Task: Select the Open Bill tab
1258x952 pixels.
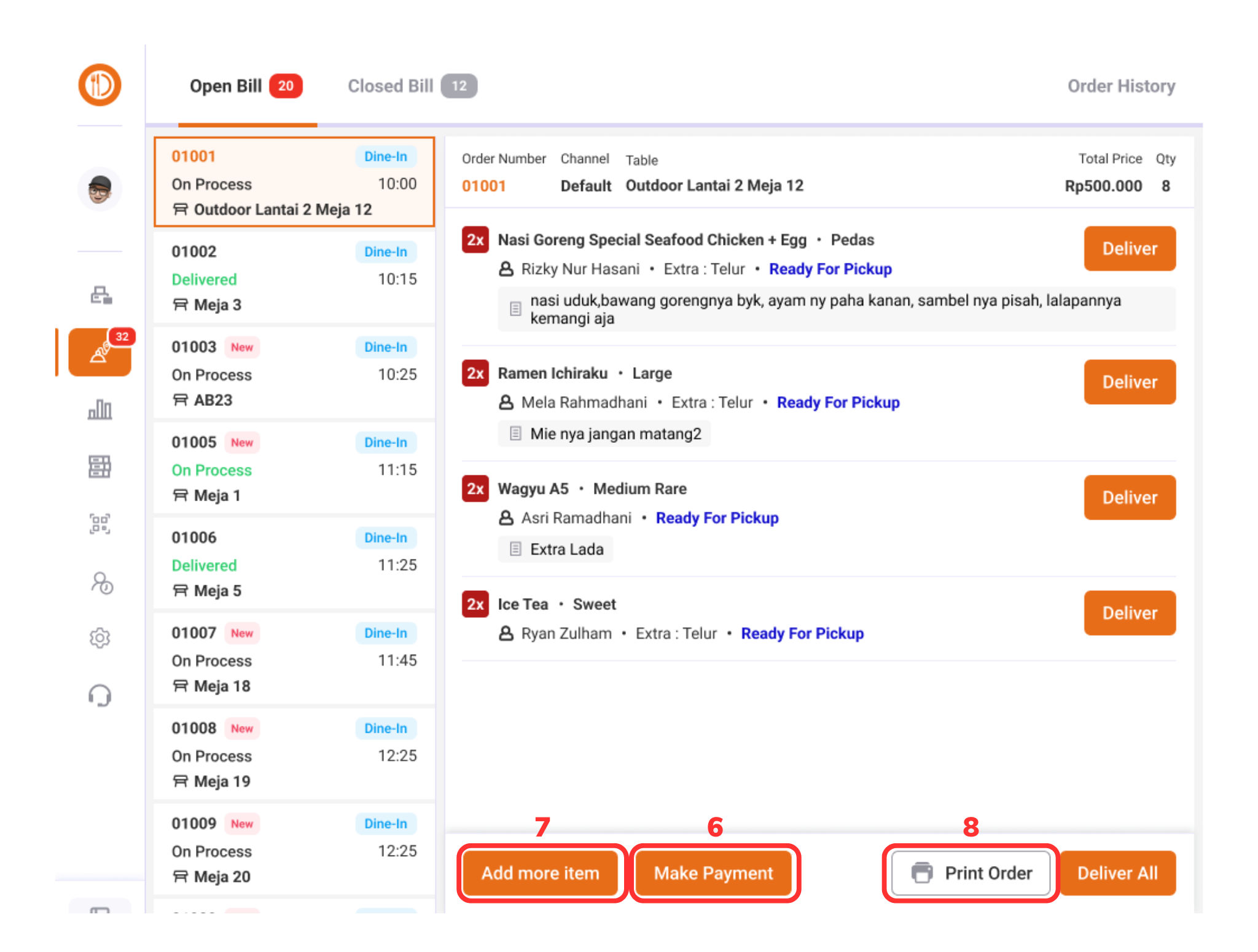Action: click(x=245, y=86)
